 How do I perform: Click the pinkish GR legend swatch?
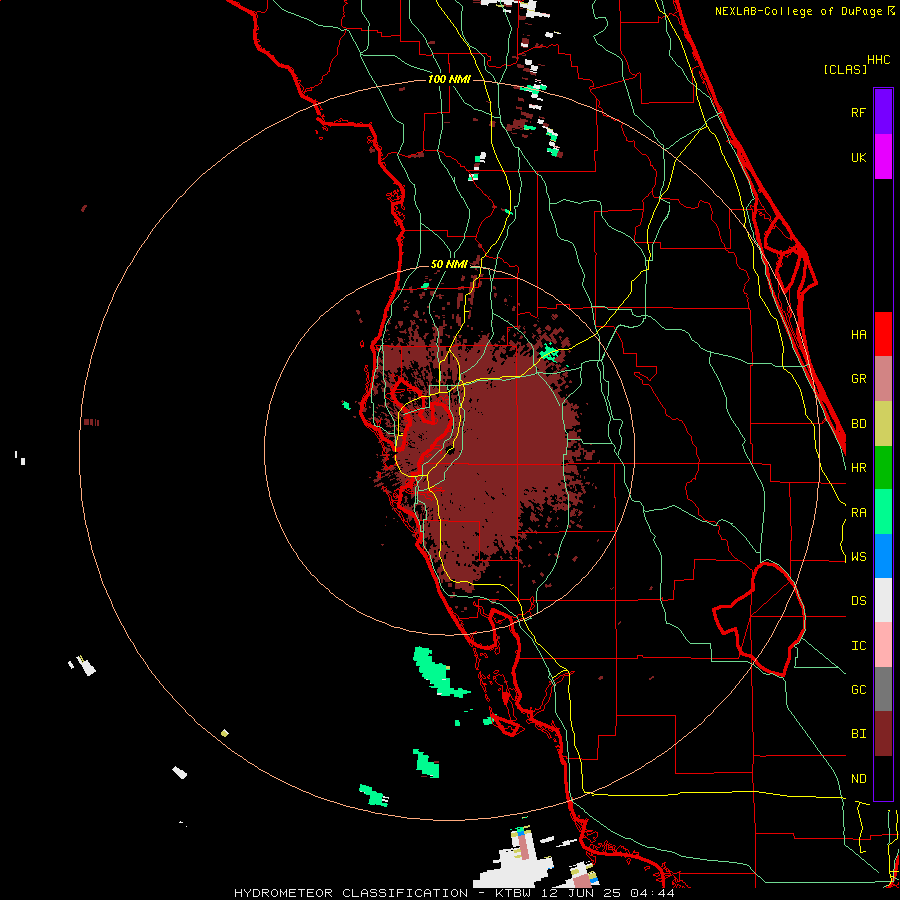pyautogui.click(x=883, y=379)
